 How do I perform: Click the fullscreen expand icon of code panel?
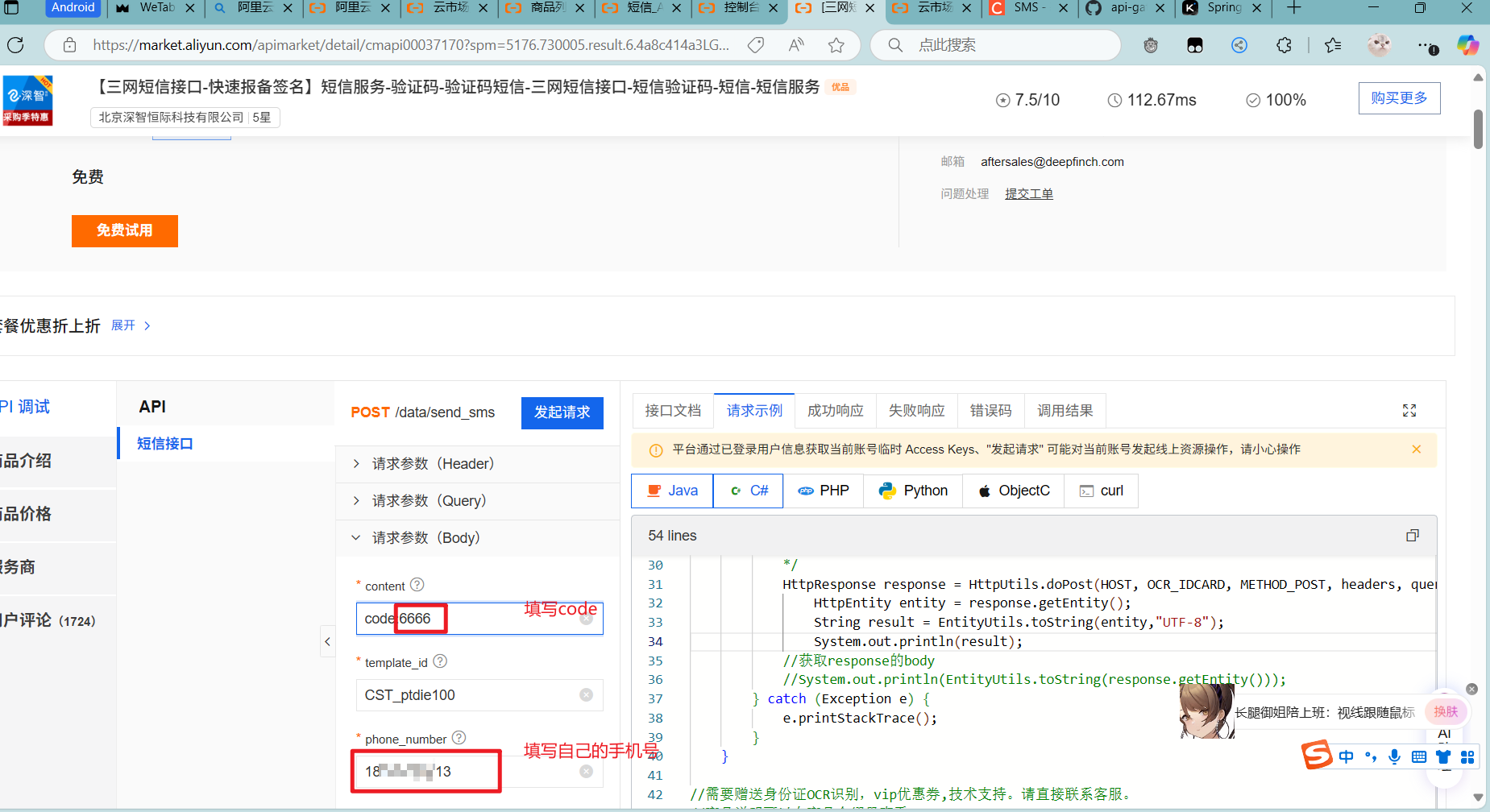[x=1409, y=411]
